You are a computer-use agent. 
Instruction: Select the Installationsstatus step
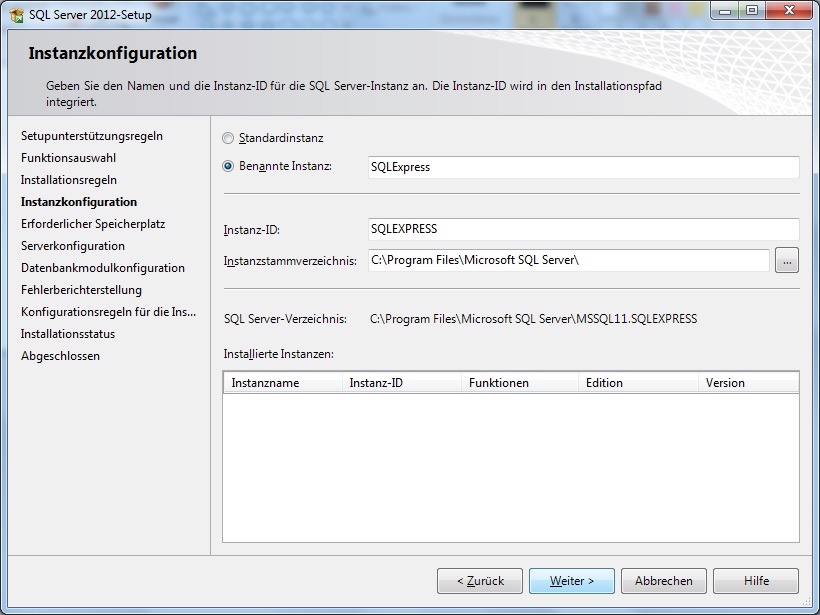click(x=68, y=334)
